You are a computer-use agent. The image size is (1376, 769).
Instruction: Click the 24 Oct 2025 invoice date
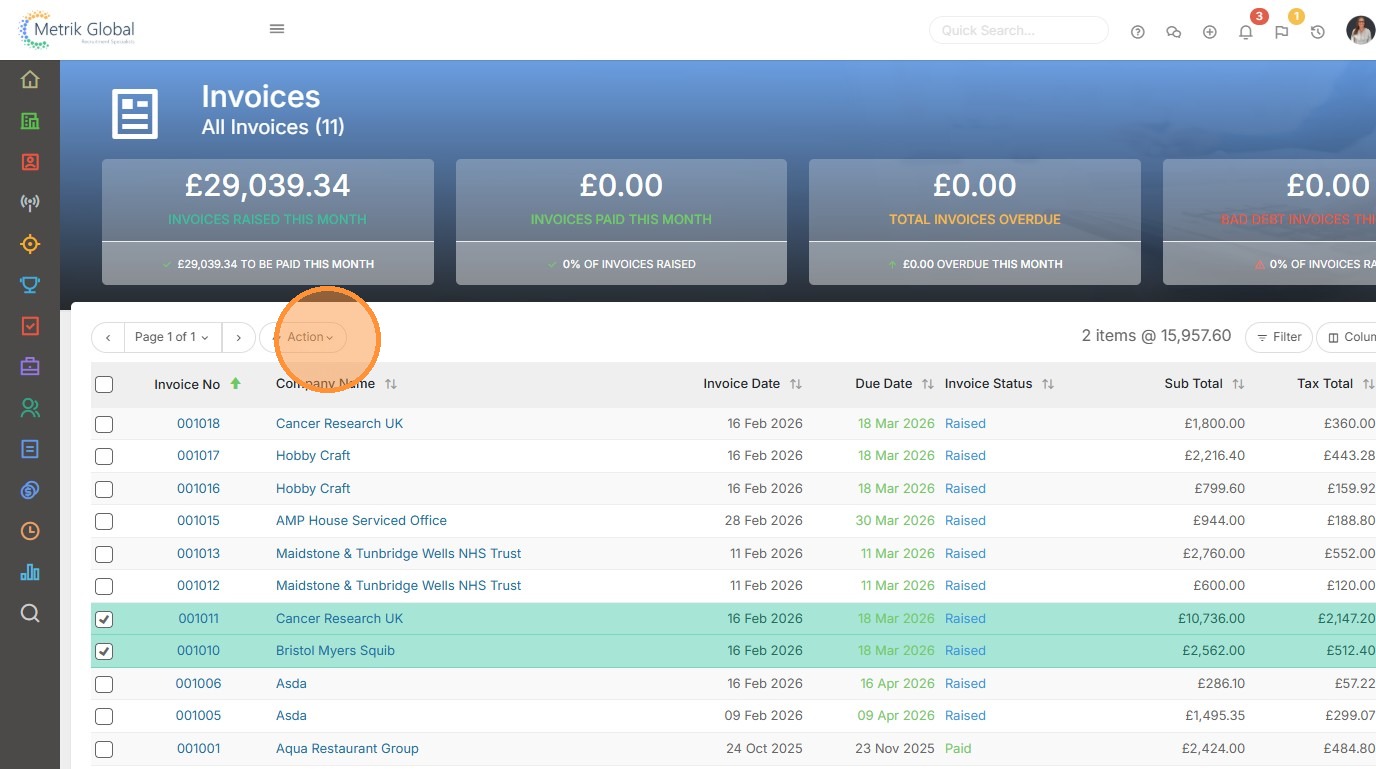[x=764, y=748]
